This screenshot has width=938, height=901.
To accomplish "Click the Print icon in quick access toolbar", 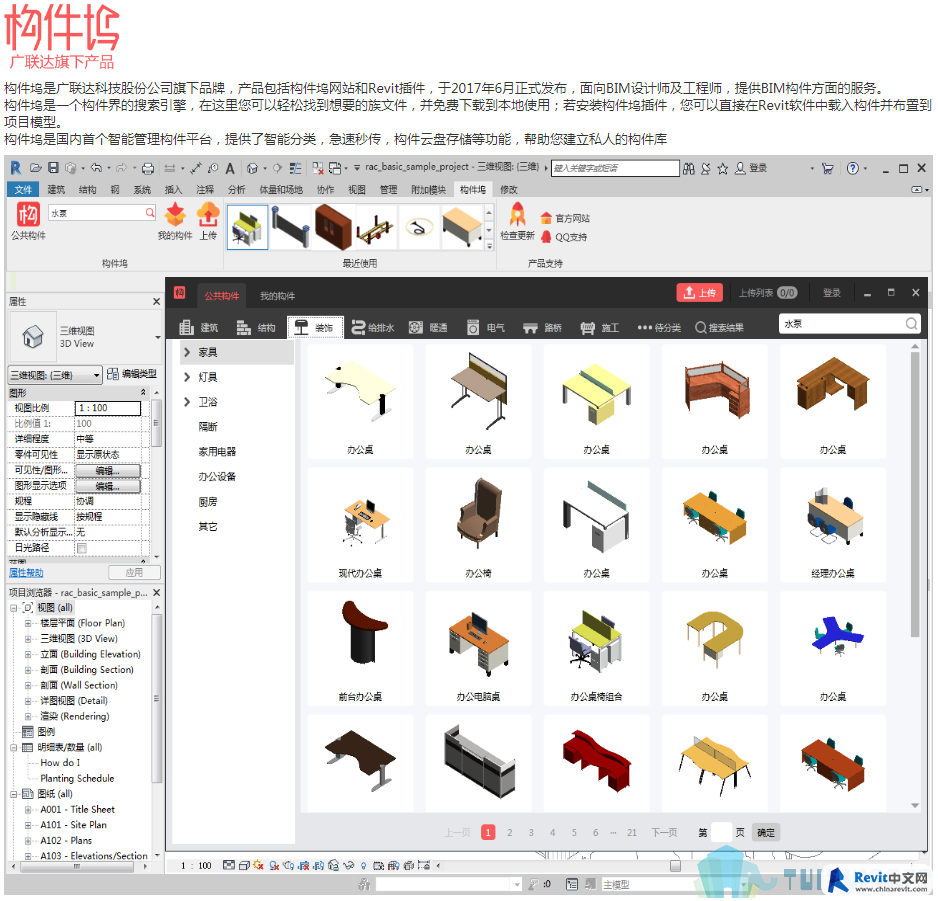I will pos(148,169).
